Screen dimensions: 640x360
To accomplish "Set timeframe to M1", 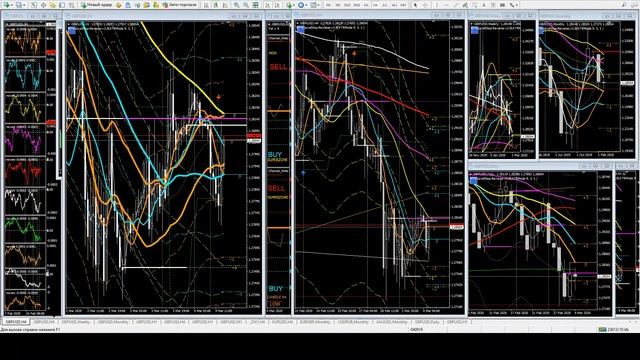I will pos(328,5).
